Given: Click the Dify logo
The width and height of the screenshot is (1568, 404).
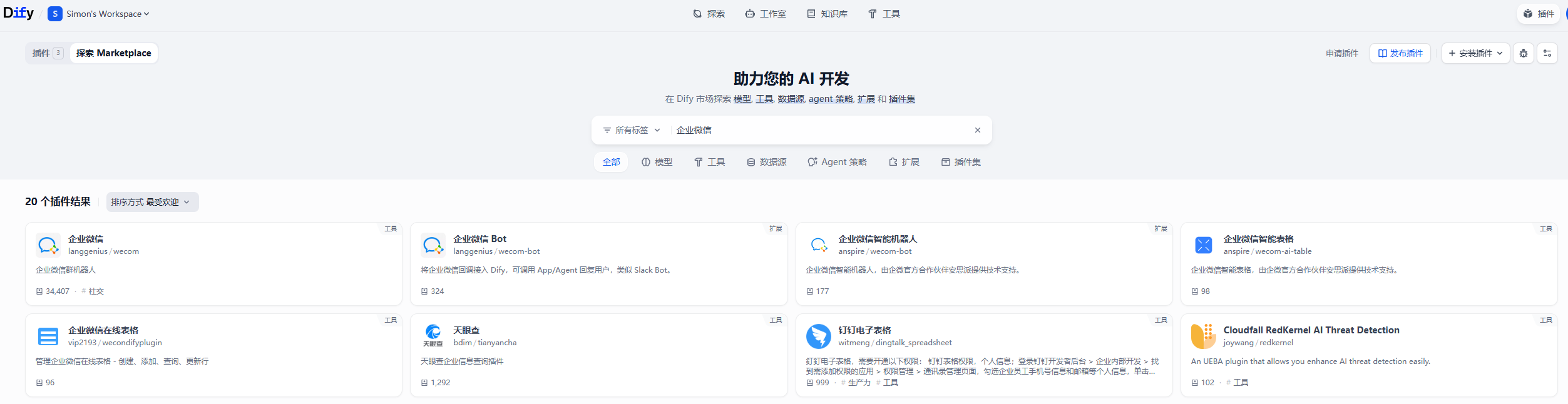Looking at the screenshot, I should click(x=18, y=13).
